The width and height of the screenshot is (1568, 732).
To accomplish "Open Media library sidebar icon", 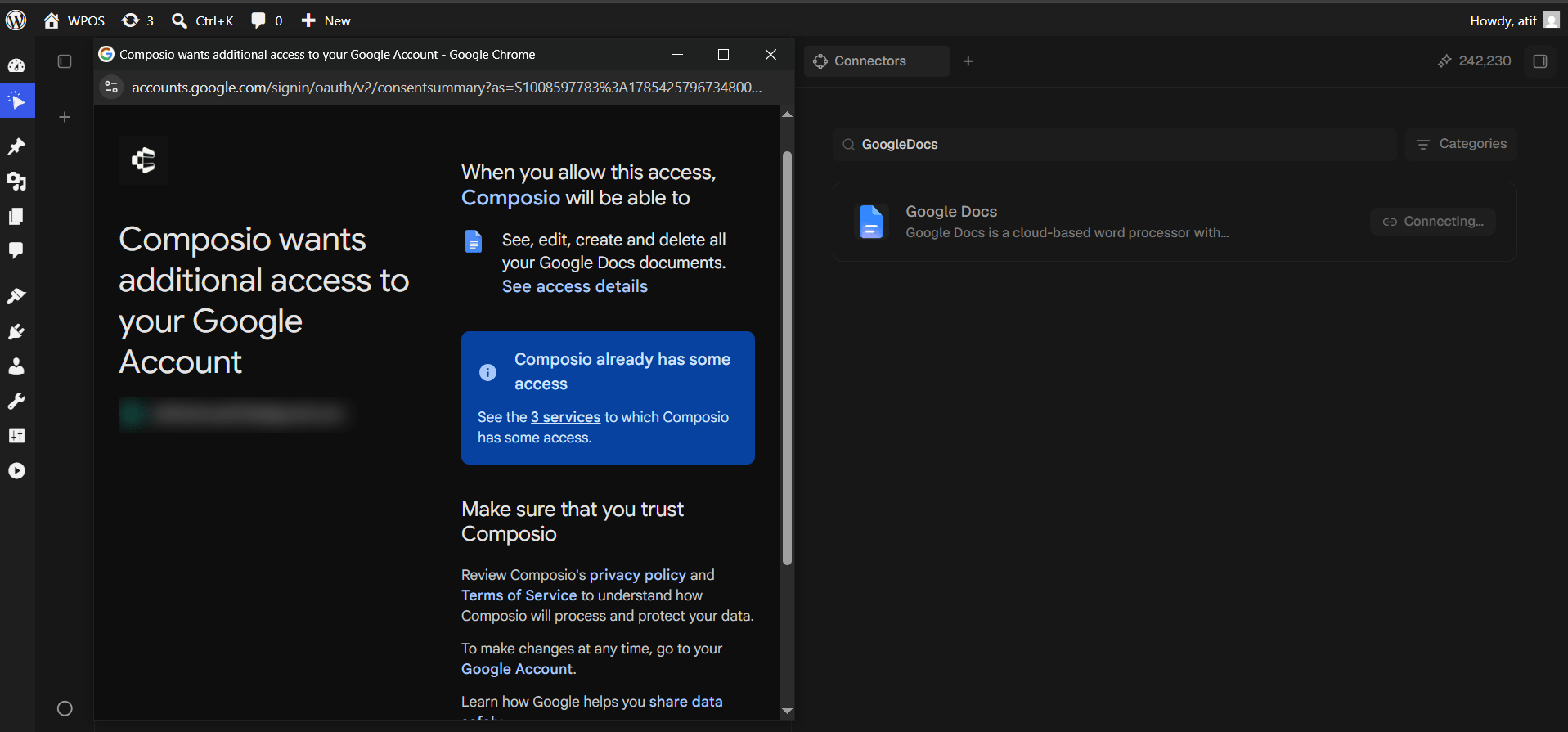I will (16, 181).
